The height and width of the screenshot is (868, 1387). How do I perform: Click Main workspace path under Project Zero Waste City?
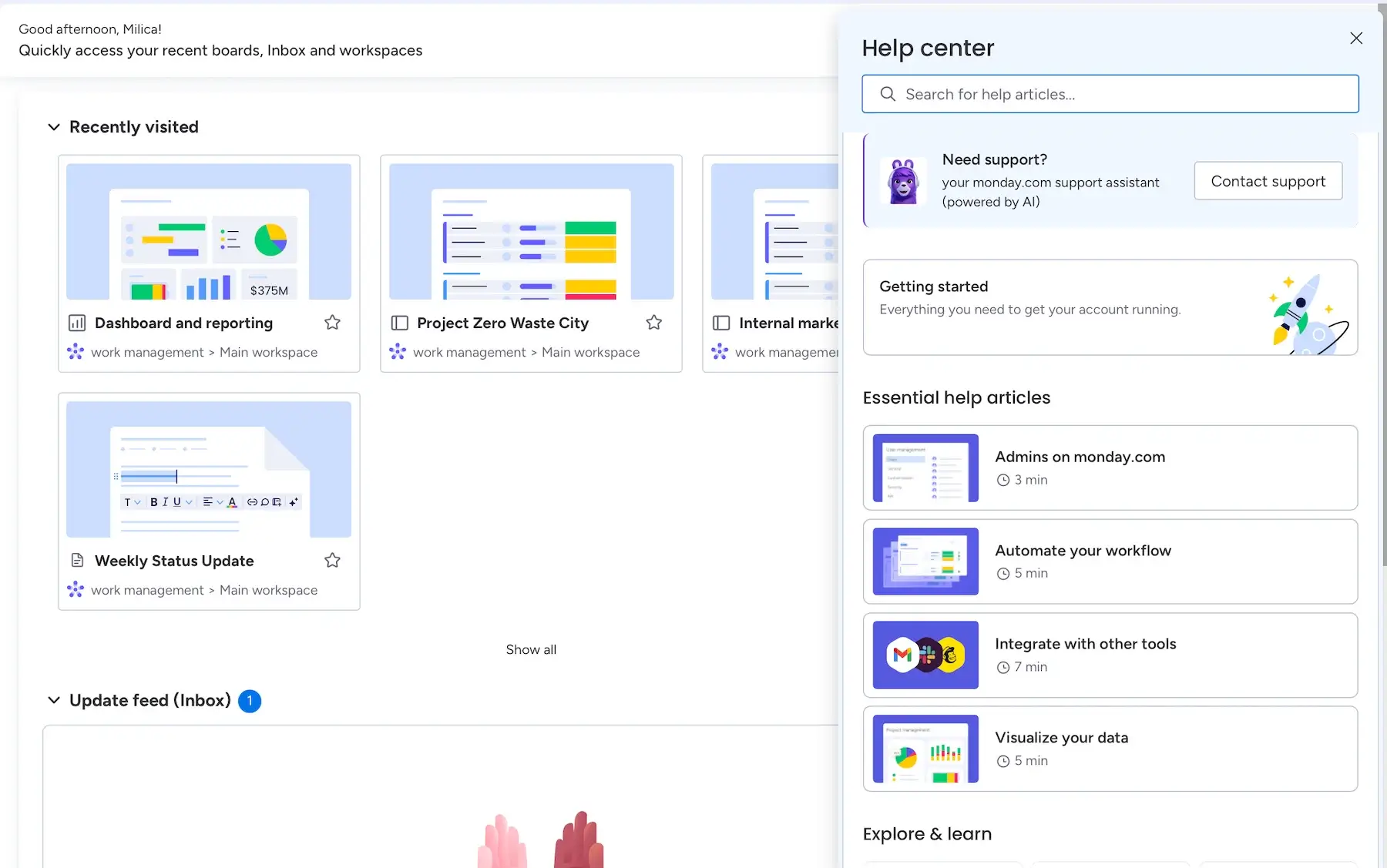[590, 352]
